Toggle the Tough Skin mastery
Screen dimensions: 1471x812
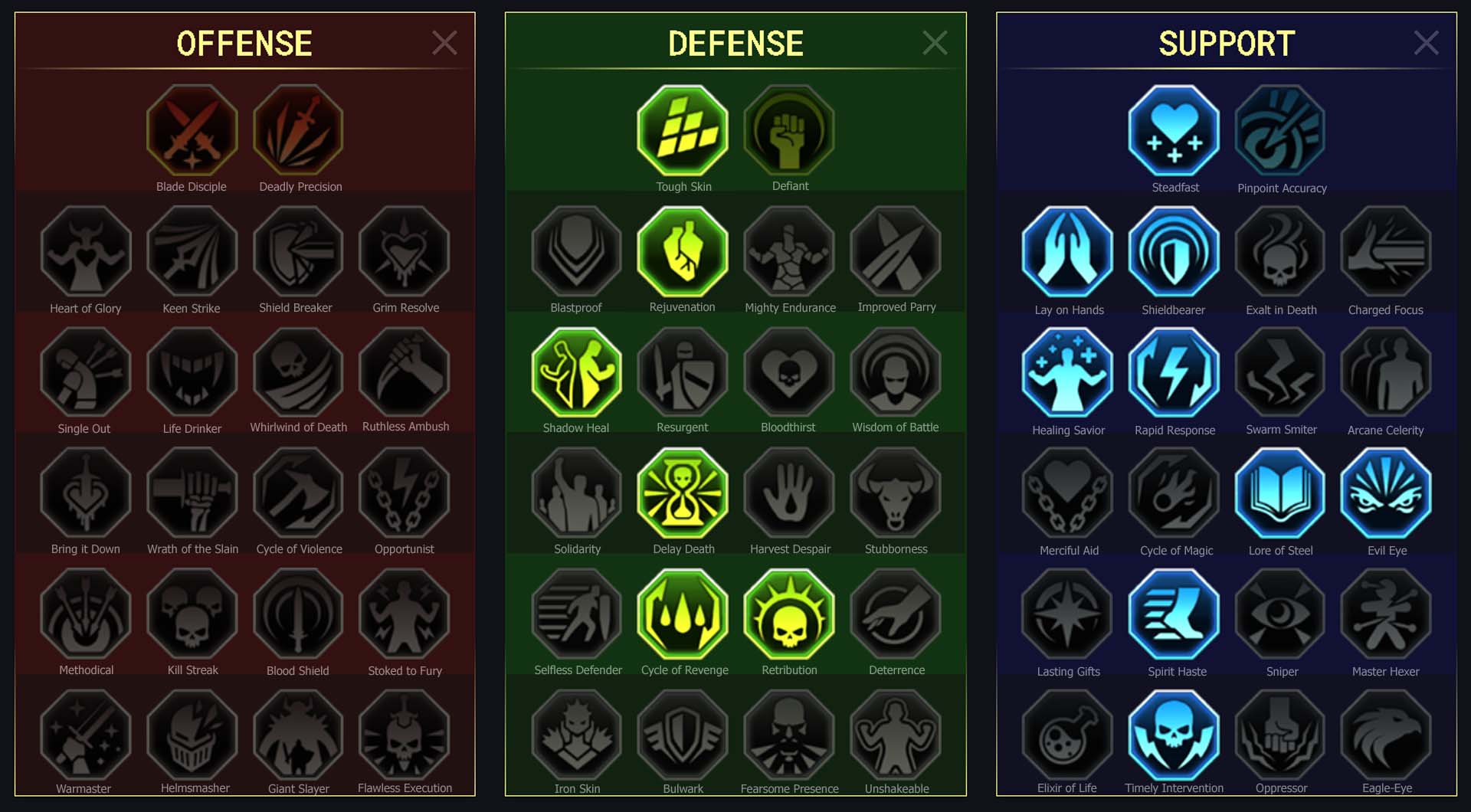(x=683, y=130)
